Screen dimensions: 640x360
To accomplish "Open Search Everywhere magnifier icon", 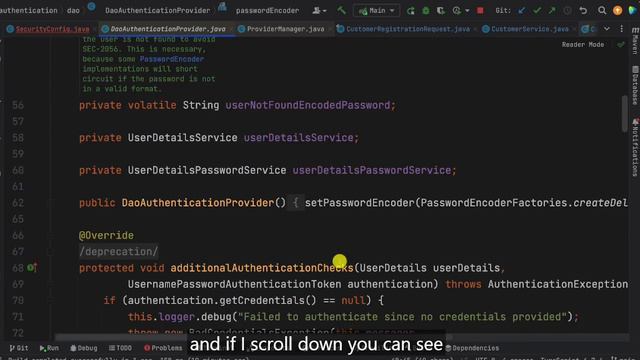I will click(602, 11).
